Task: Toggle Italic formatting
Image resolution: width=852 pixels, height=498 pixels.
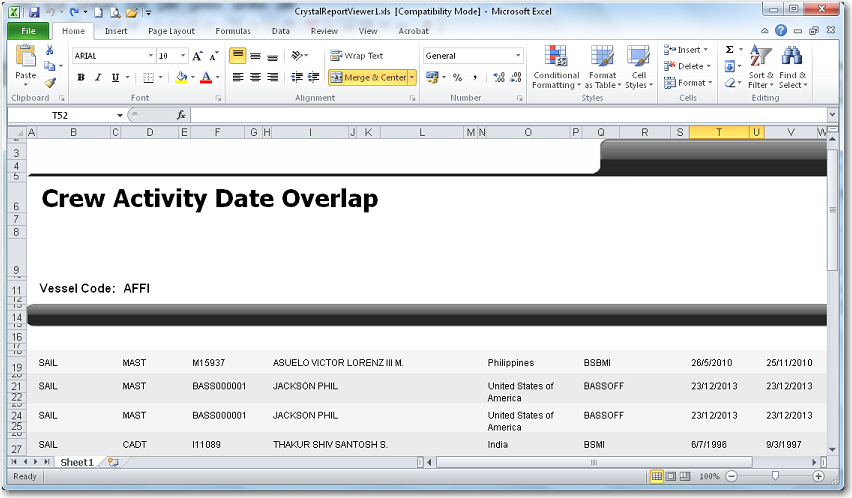Action: coord(98,77)
